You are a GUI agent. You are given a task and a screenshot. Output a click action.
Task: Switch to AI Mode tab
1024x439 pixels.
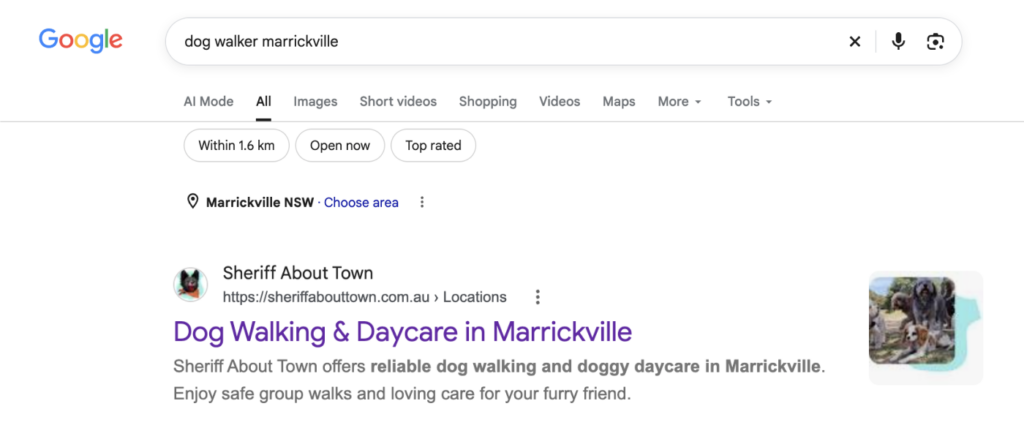(208, 101)
